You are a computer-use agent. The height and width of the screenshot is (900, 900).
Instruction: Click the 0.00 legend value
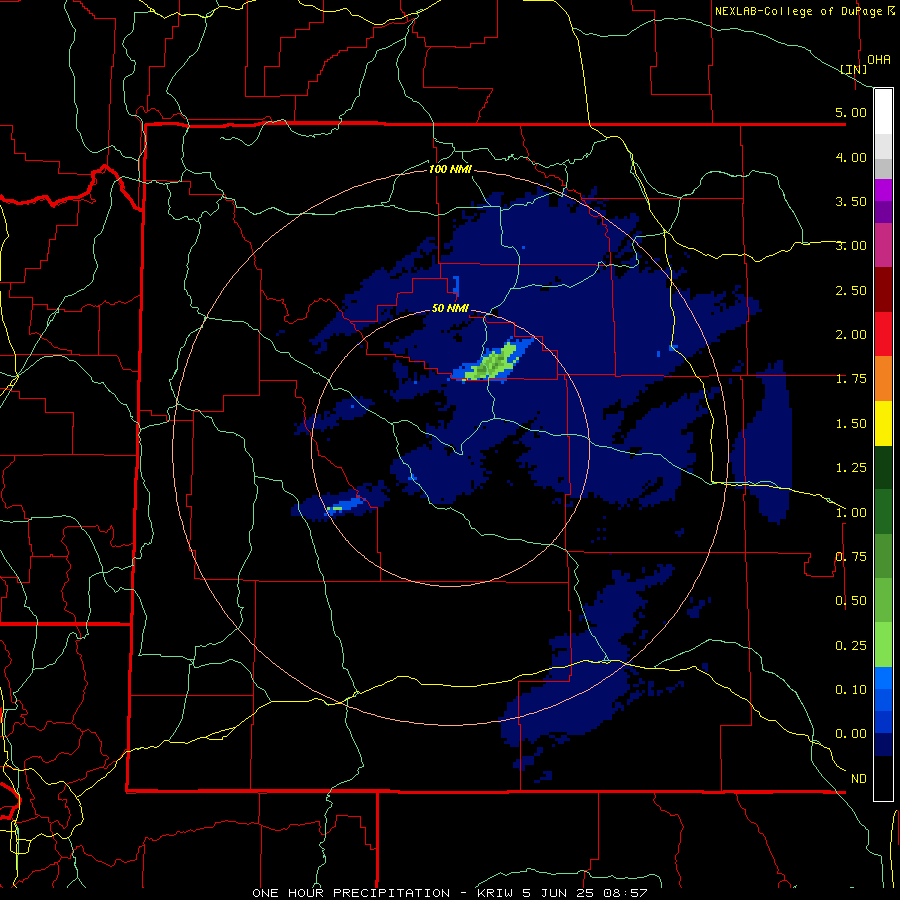click(851, 734)
